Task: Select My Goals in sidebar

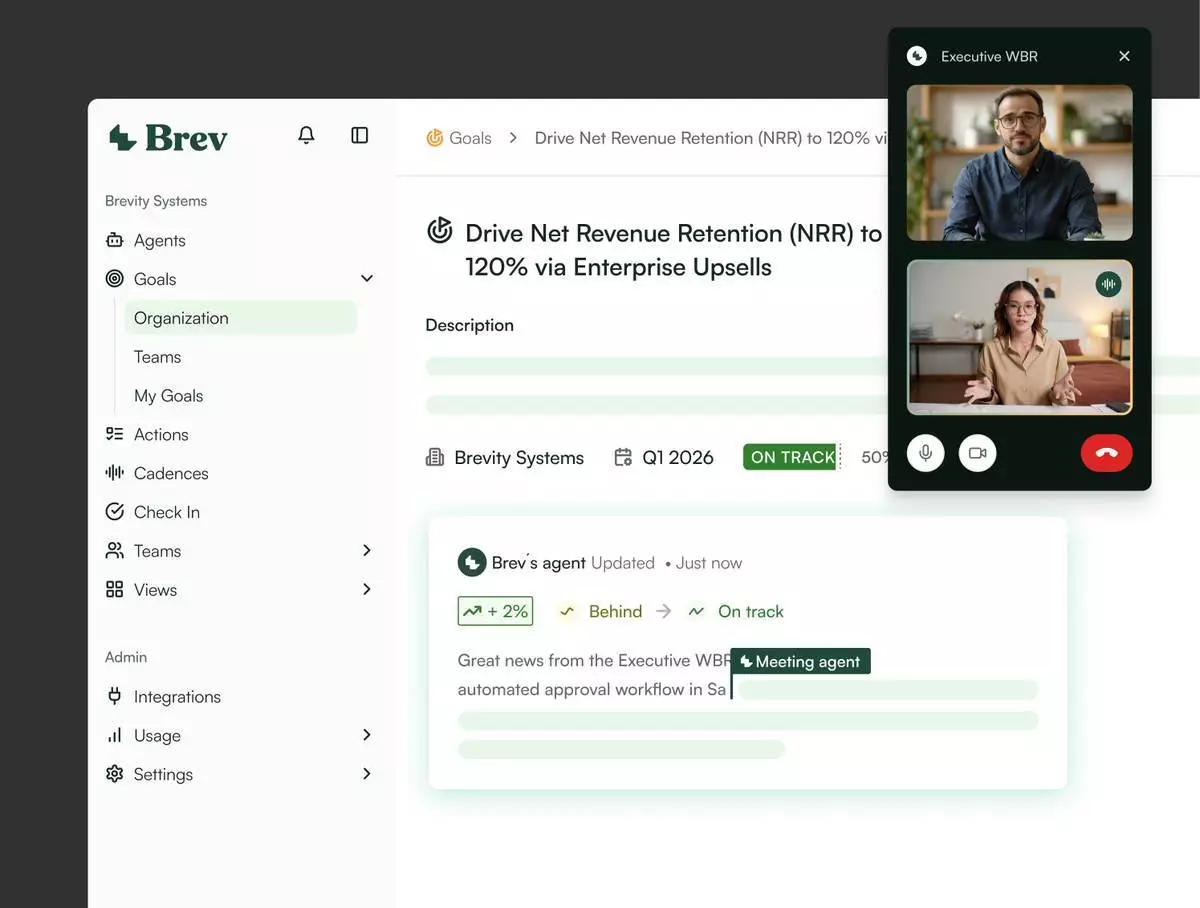Action: pos(168,396)
